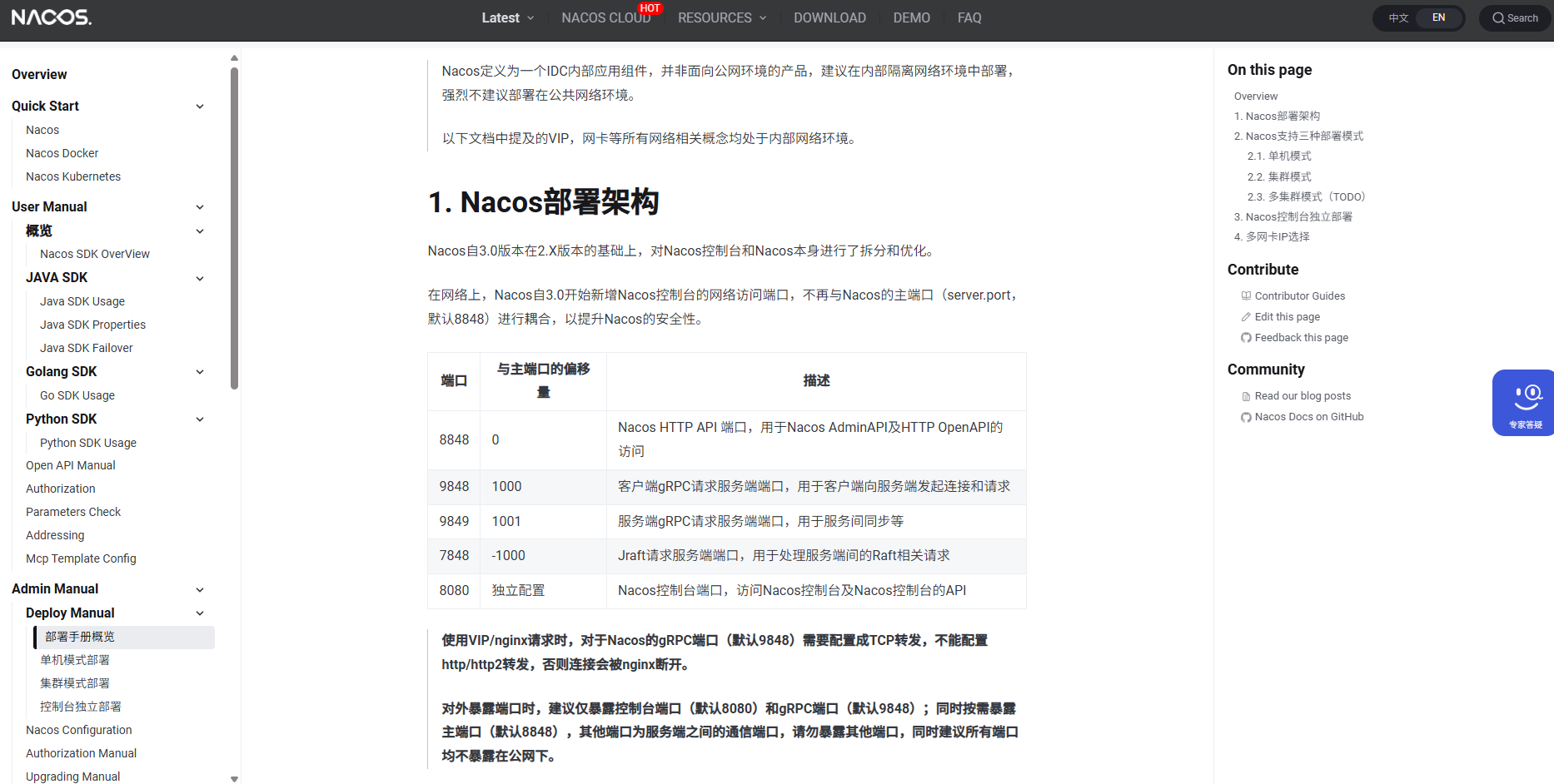Open Nacos SDK OverView page
This screenshot has width=1554, height=784.
click(95, 254)
